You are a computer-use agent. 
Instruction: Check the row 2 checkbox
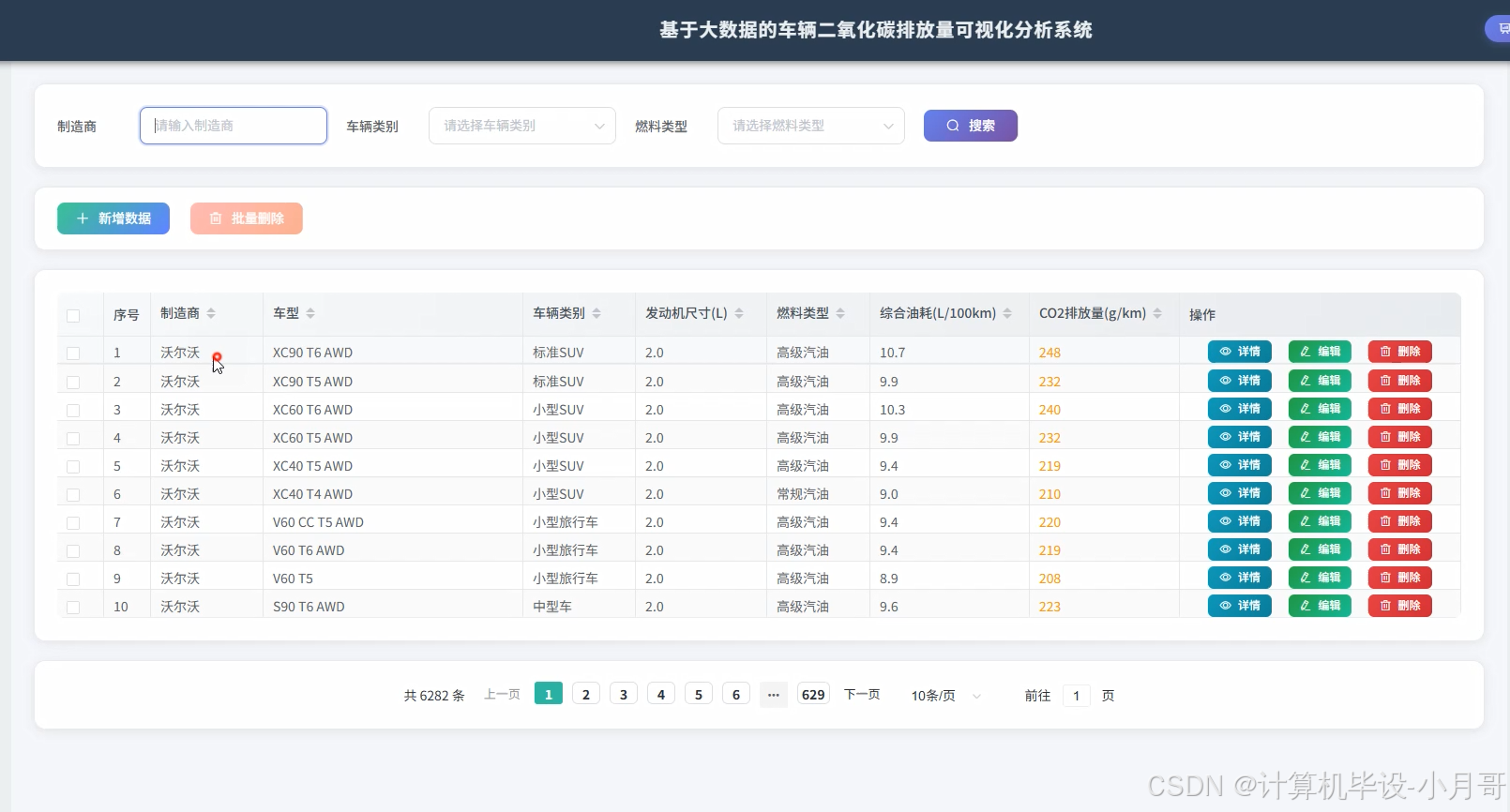pyautogui.click(x=73, y=383)
